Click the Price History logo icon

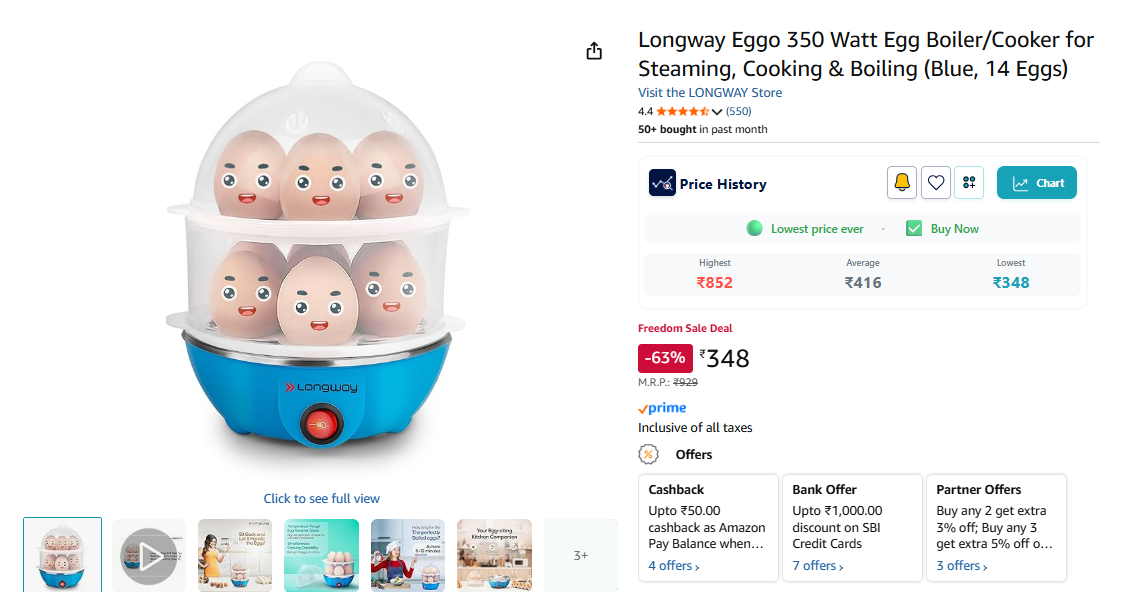[x=662, y=183]
